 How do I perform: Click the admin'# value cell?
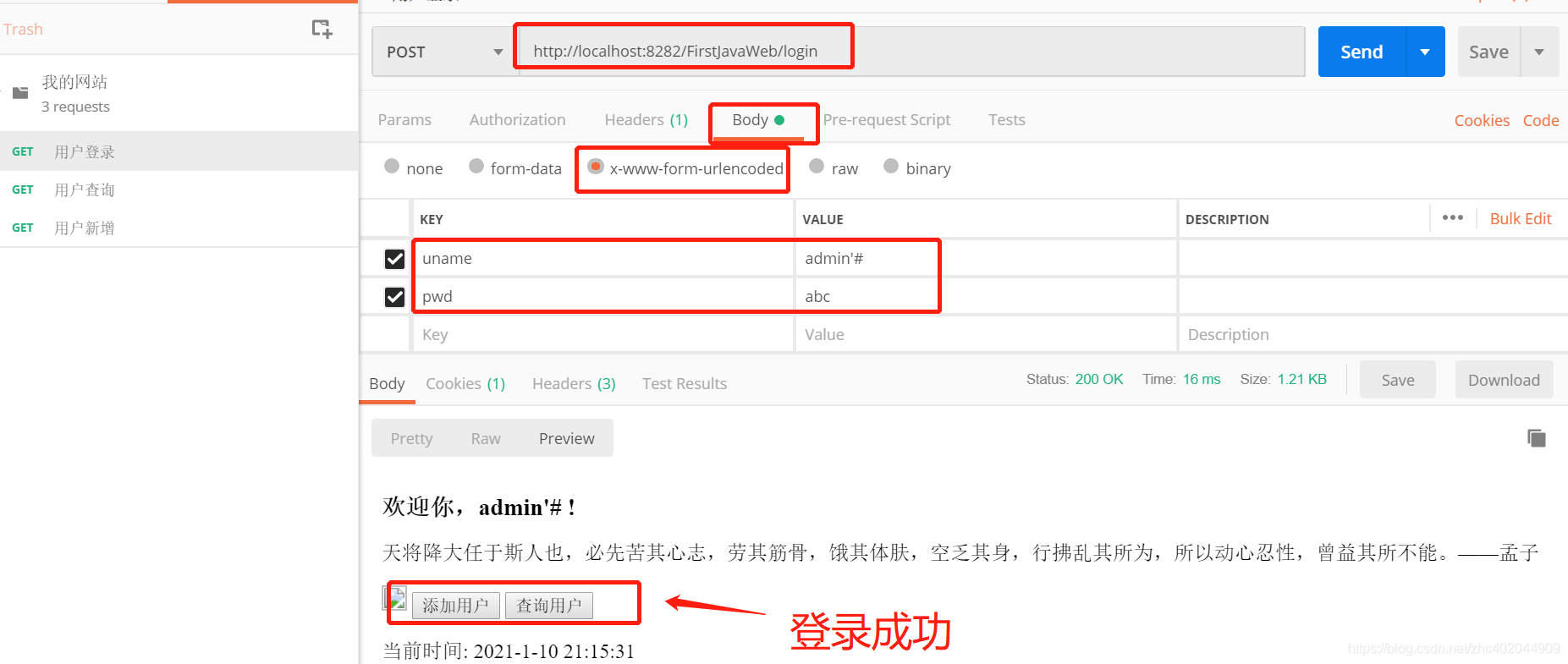(986, 259)
